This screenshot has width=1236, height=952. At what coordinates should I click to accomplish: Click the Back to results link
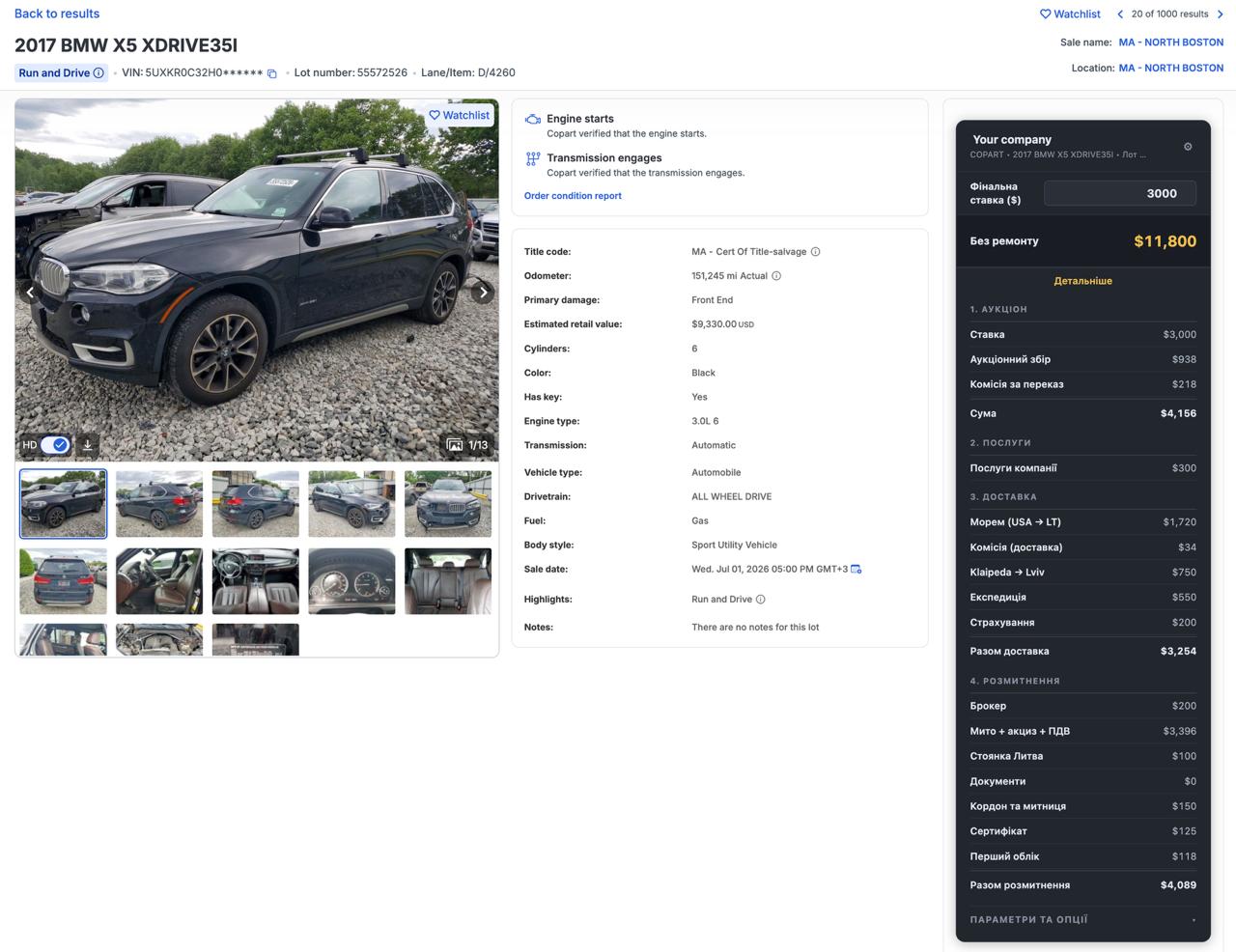click(x=57, y=14)
